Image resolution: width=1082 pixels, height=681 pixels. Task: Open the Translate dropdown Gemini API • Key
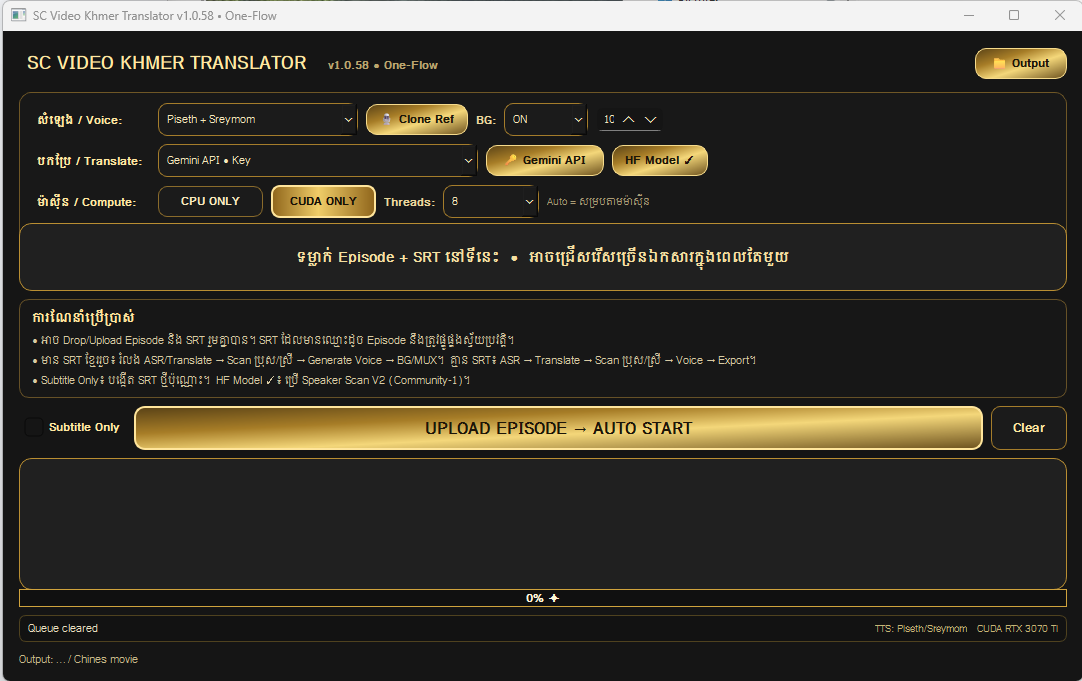click(317, 160)
